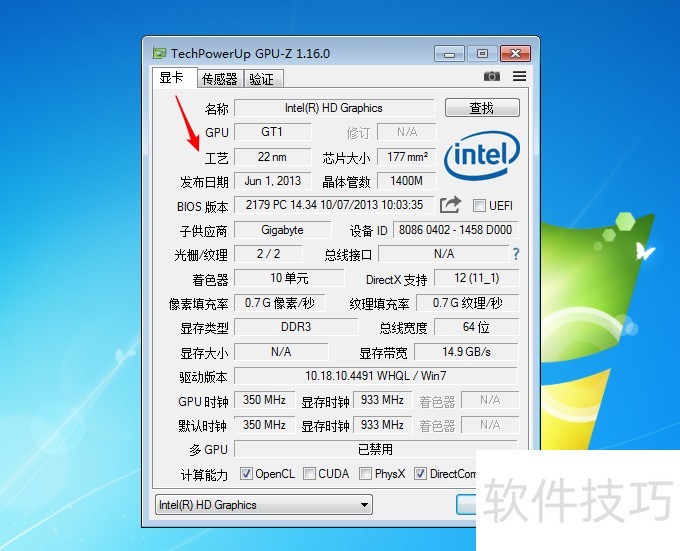The image size is (680, 551).
Task: Click the driver version 10.18.10.4491 field
Action: 376,376
